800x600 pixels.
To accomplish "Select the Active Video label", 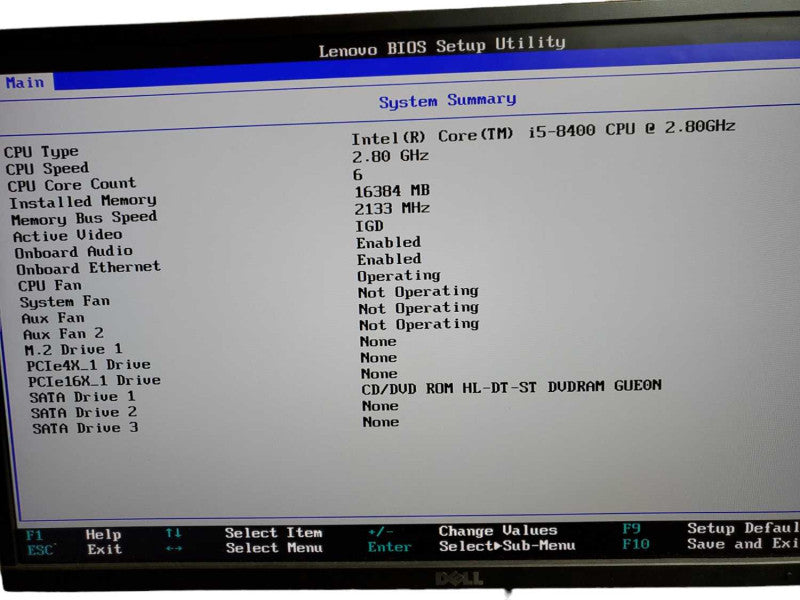I will (68, 235).
